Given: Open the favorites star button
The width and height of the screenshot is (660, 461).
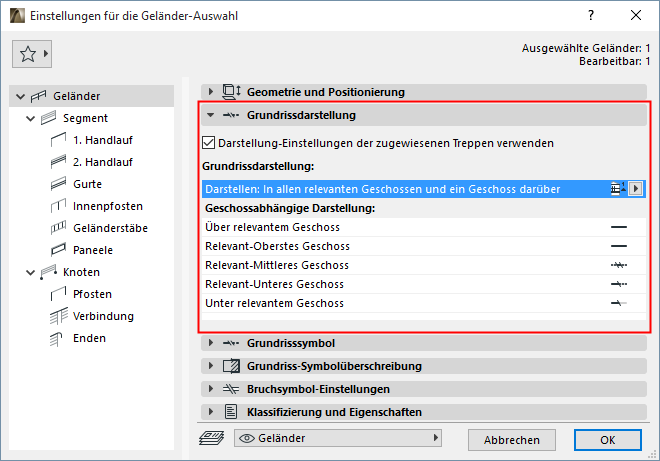Looking at the screenshot, I should (33, 54).
